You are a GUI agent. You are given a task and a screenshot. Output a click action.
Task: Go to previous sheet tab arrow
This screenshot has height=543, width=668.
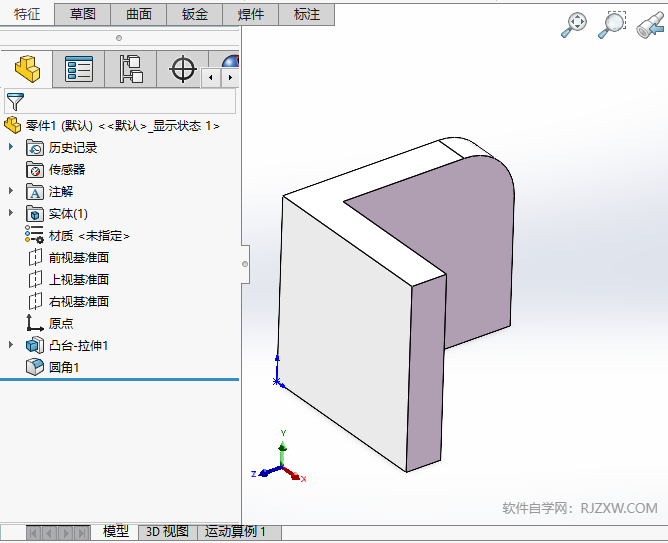coord(49,533)
